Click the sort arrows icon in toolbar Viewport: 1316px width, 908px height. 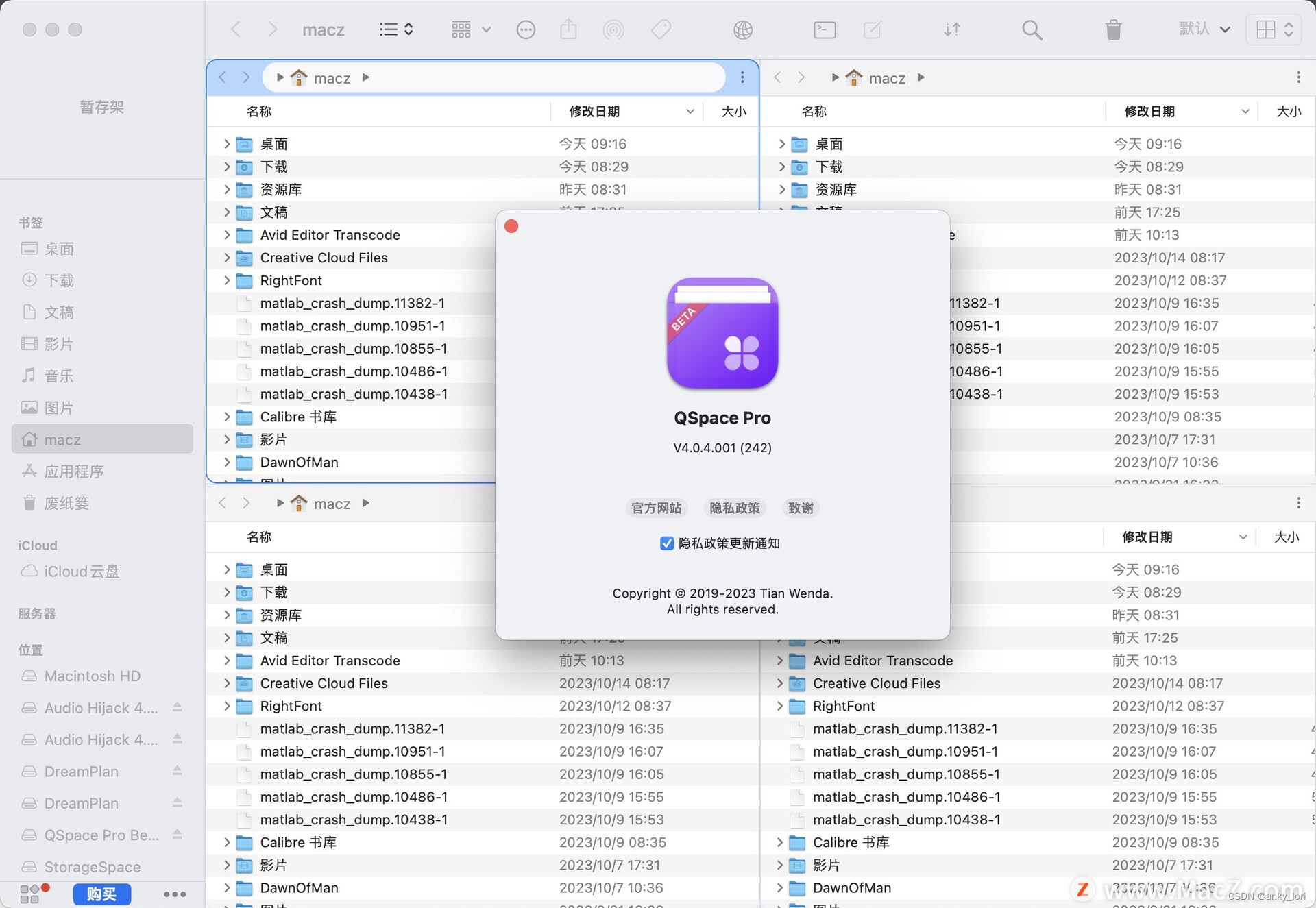pos(952,29)
